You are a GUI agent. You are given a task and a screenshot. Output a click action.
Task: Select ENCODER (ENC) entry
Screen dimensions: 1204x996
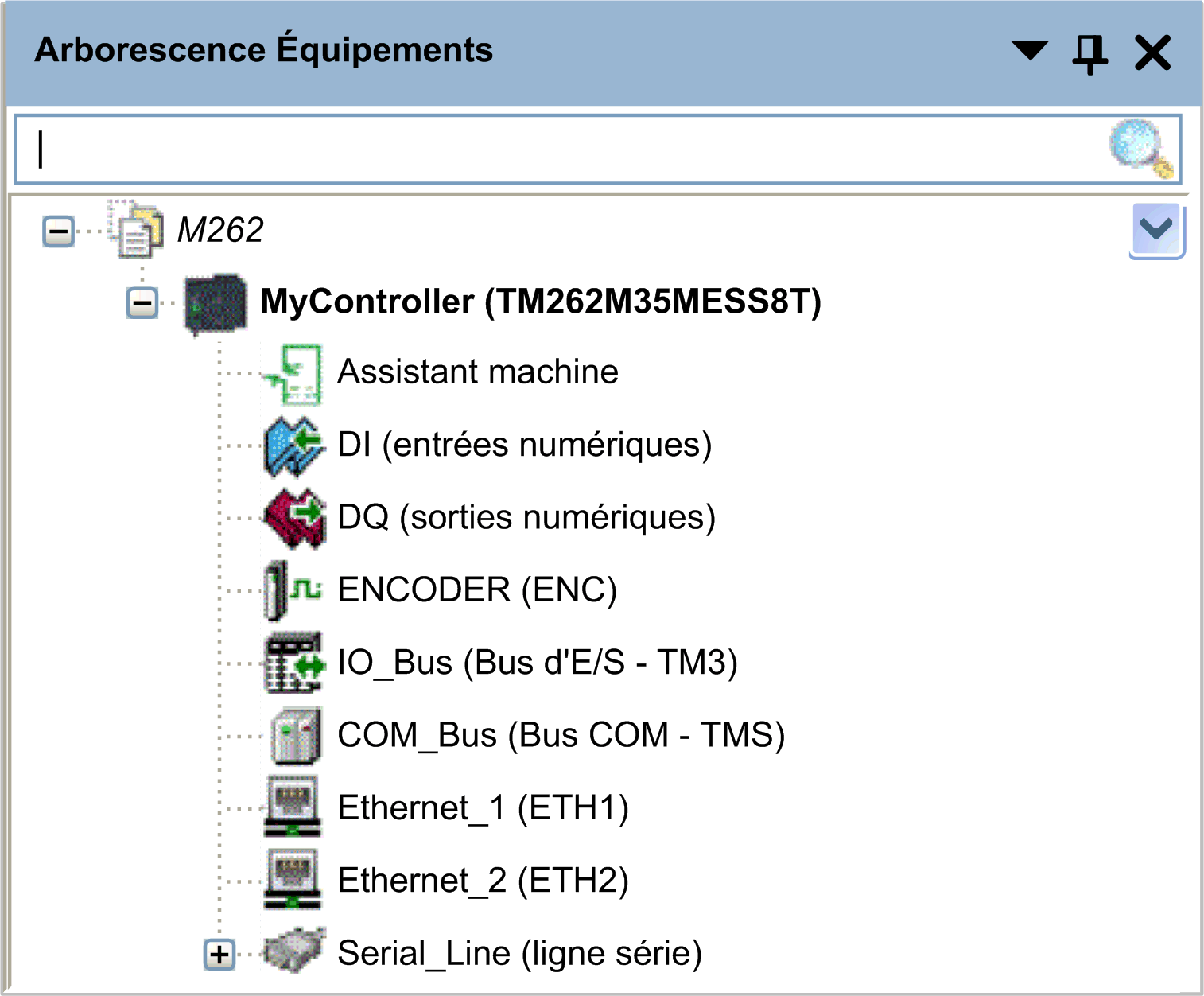(x=477, y=590)
